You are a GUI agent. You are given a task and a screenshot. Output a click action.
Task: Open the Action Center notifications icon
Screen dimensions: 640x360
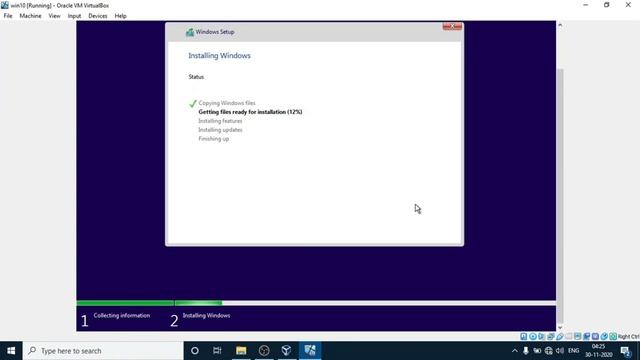[626, 351]
